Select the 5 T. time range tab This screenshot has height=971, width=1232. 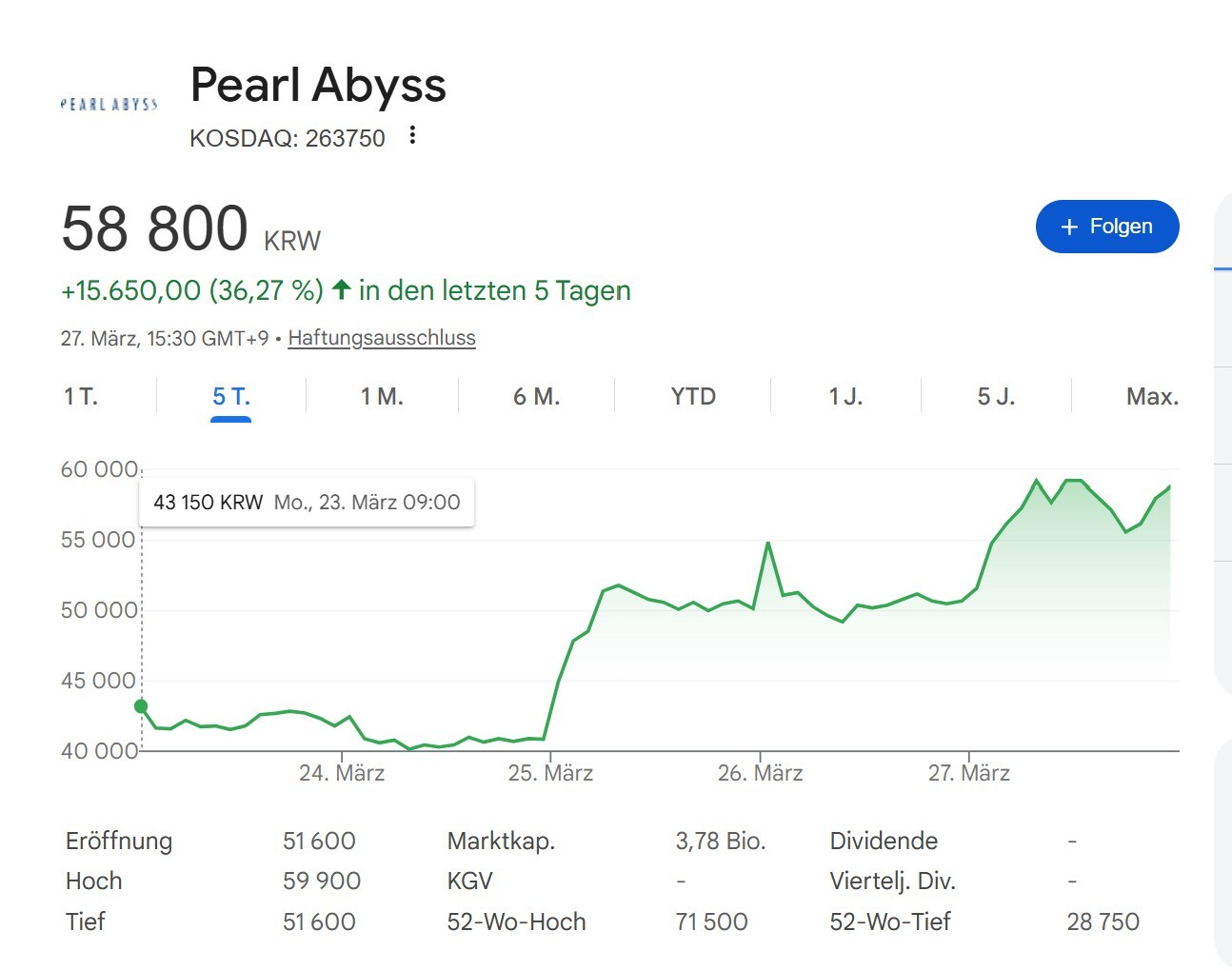[230, 396]
